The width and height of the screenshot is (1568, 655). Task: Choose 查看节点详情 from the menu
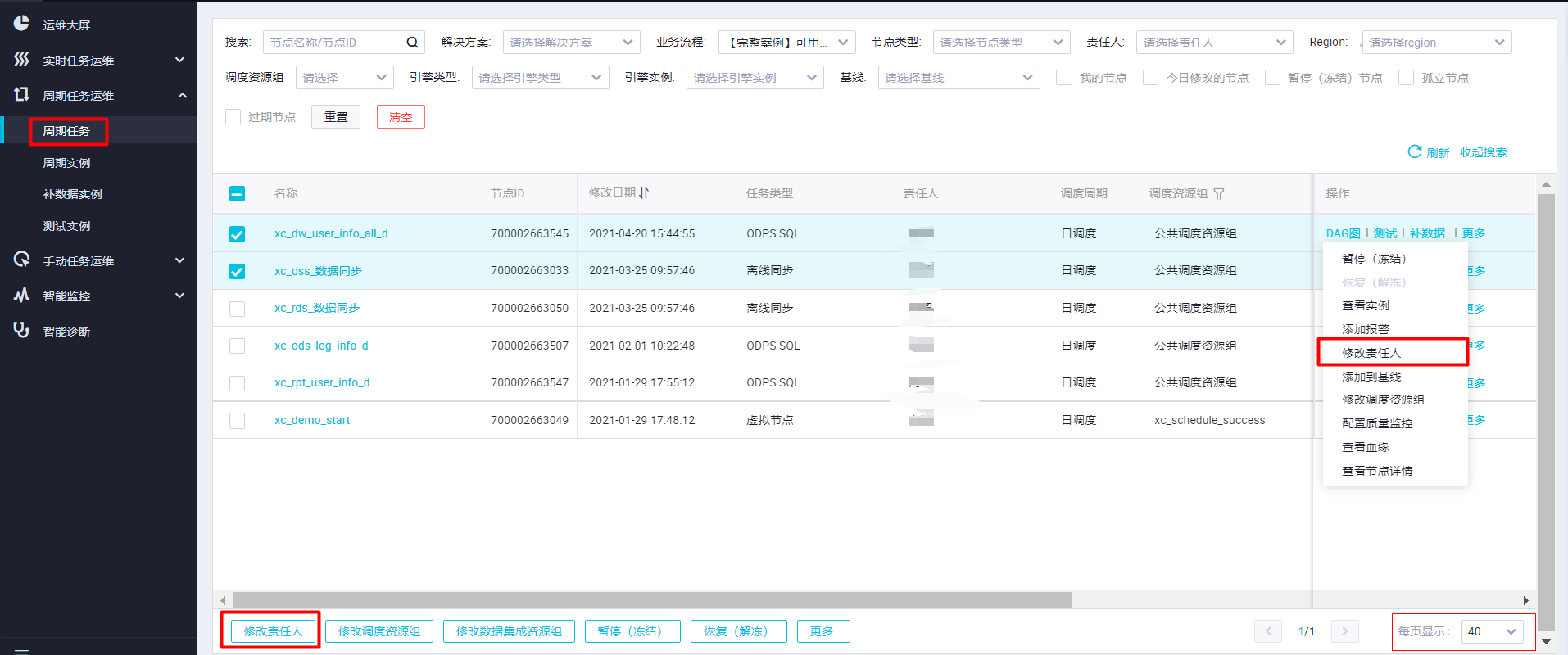pos(1377,471)
